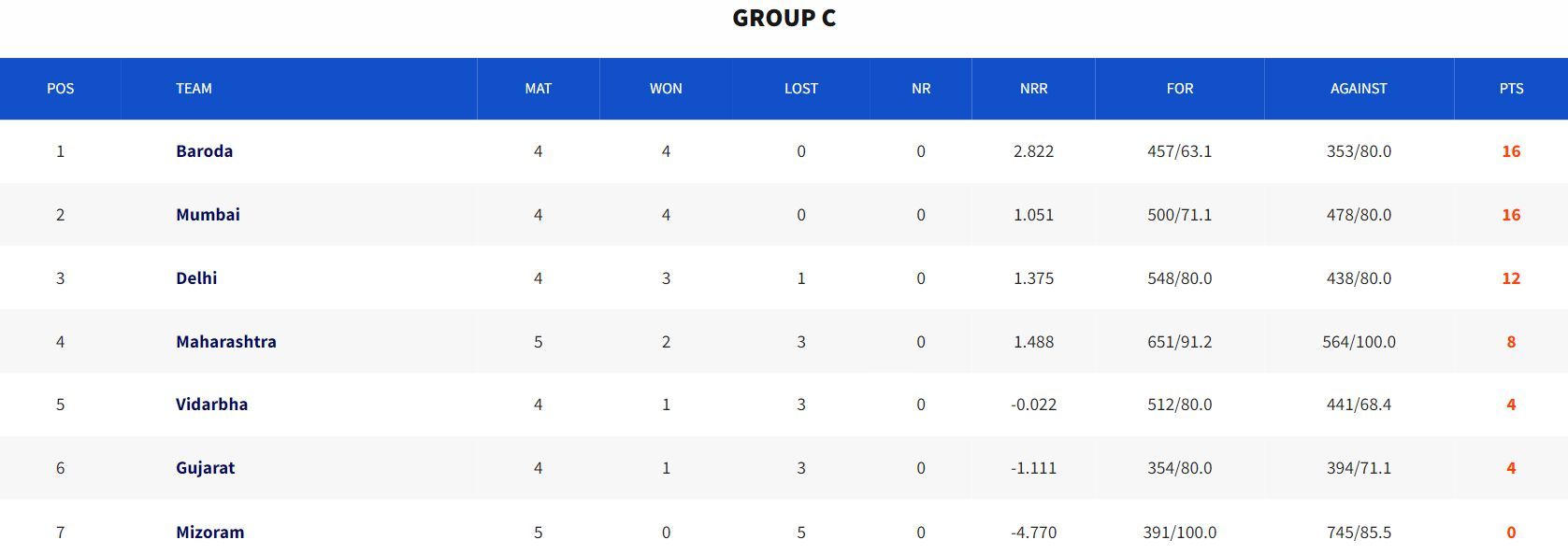Open the Mumbai team link

point(208,215)
